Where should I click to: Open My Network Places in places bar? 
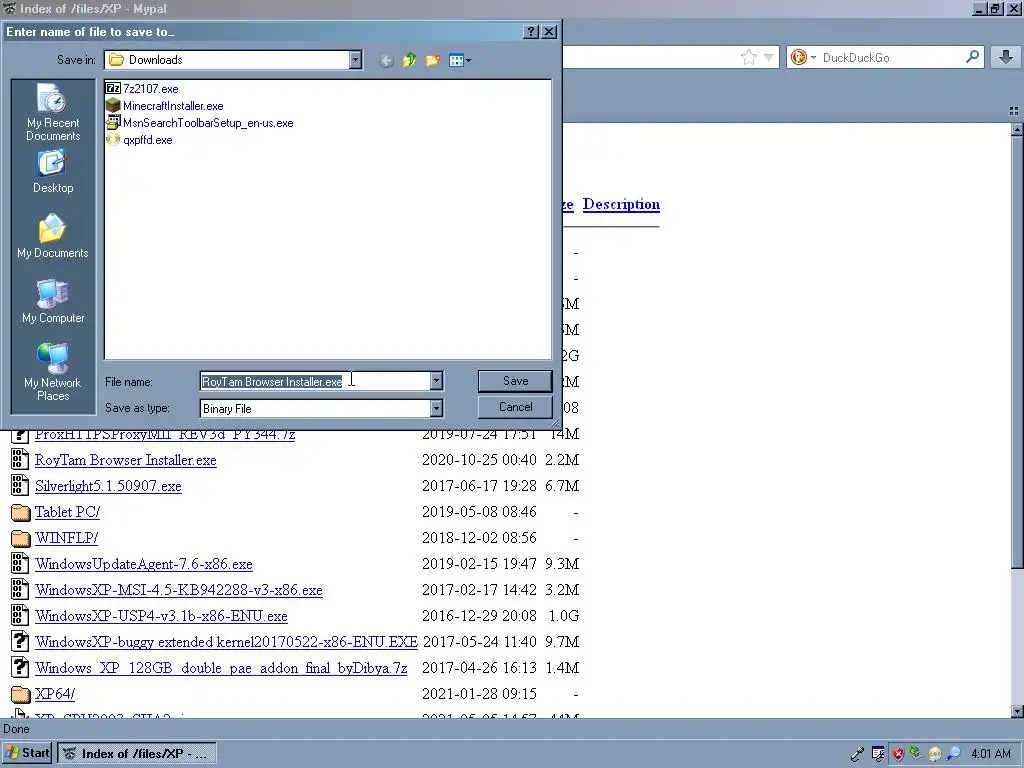point(53,372)
